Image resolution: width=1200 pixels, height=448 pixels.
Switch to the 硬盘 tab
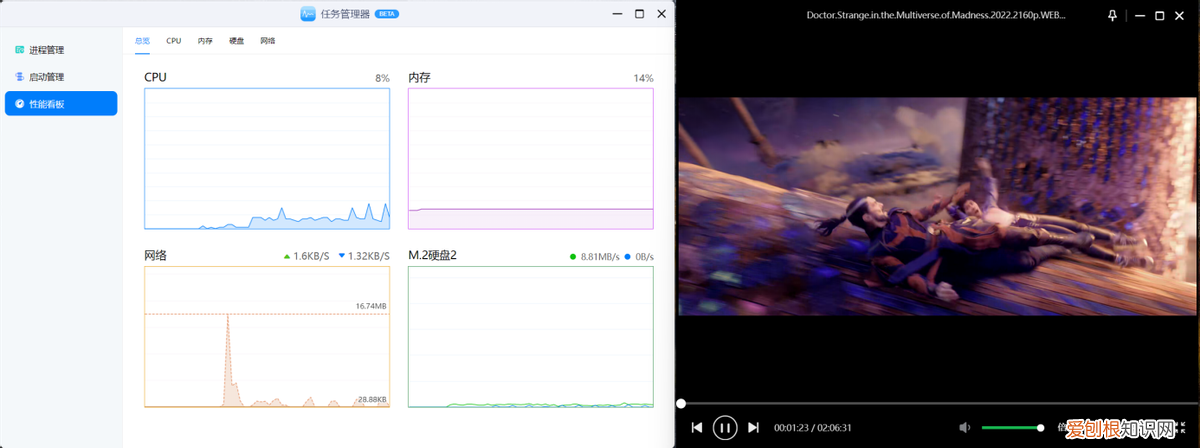coord(236,41)
